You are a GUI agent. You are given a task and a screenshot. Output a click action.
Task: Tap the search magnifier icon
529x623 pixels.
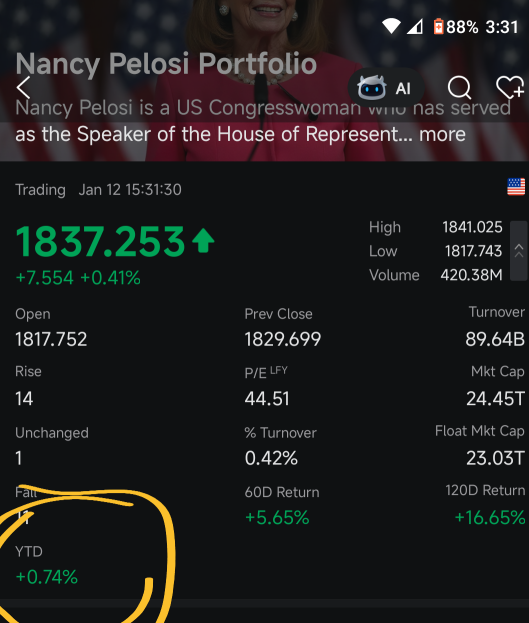click(x=459, y=87)
